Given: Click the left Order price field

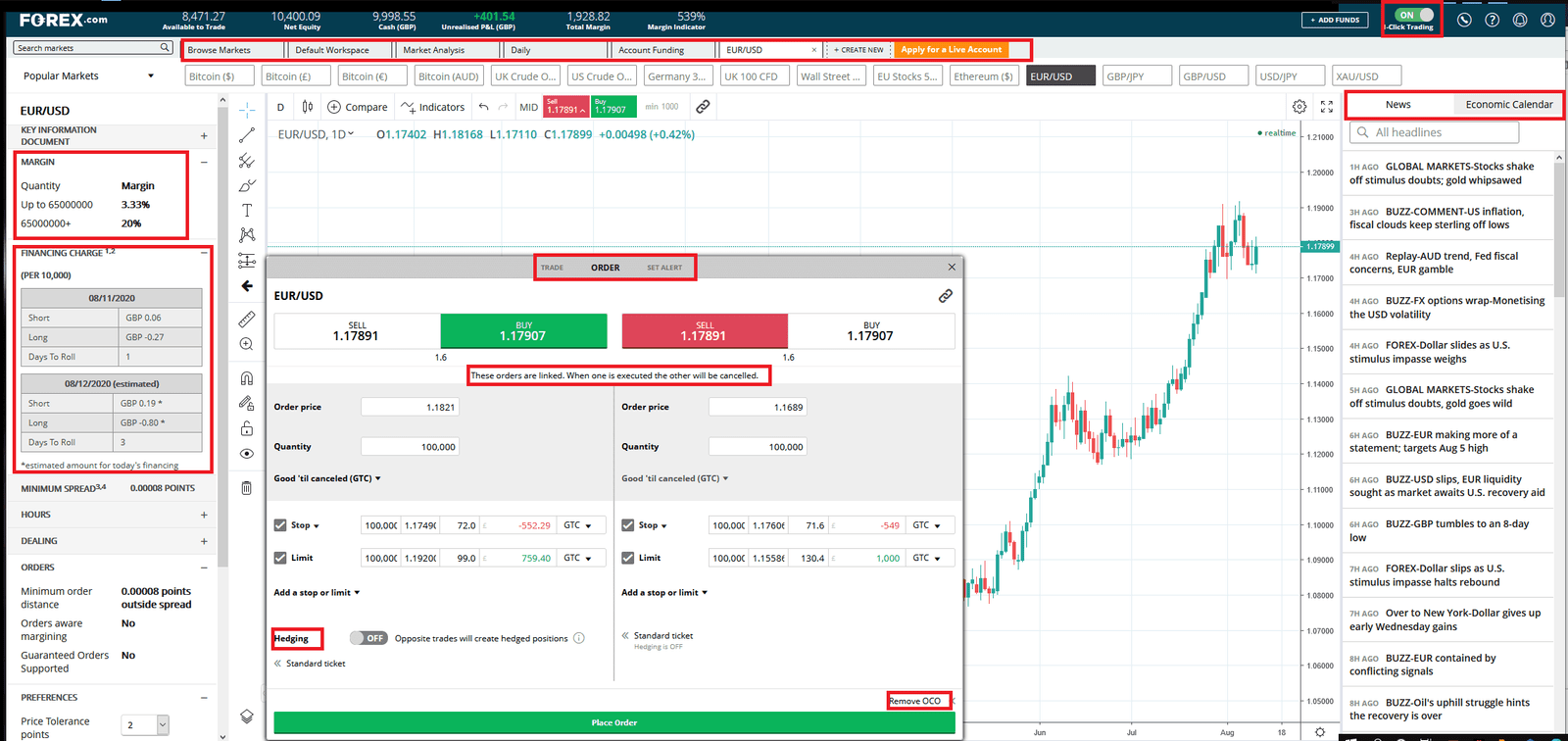Looking at the screenshot, I should pos(410,407).
